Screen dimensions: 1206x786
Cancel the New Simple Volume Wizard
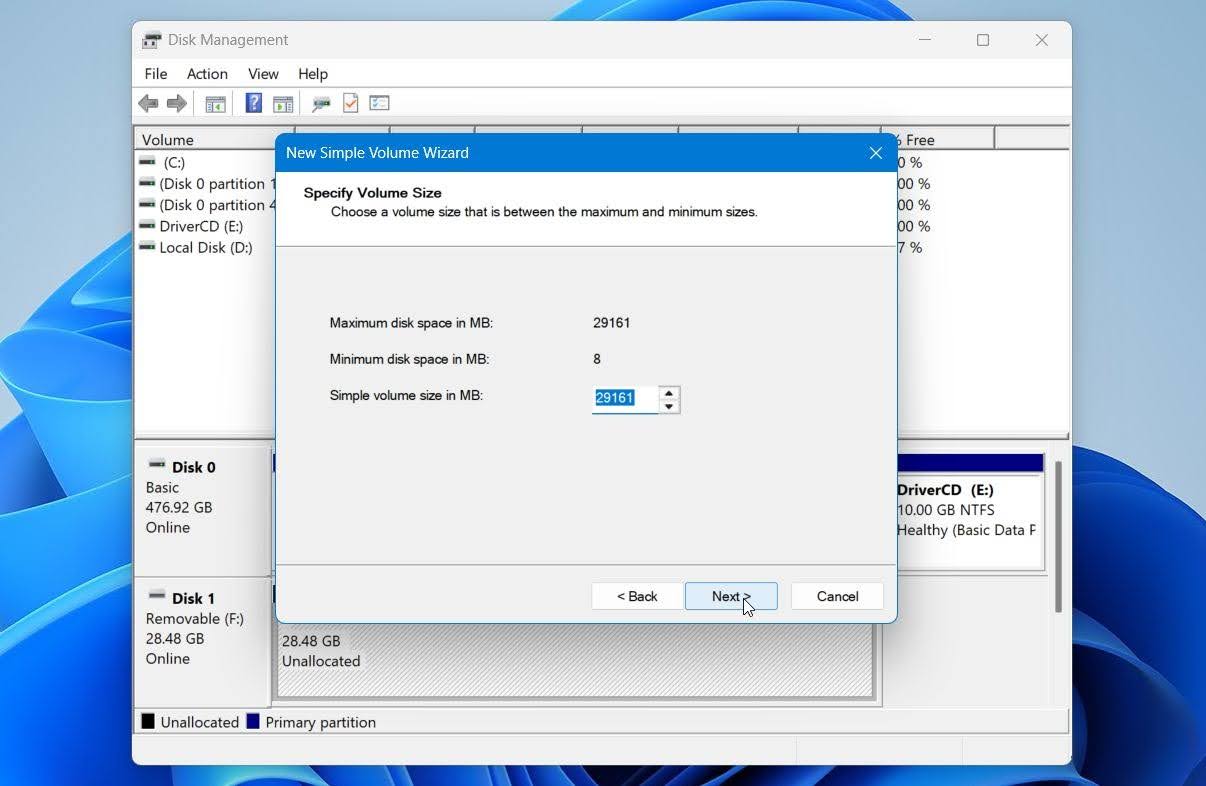pos(837,596)
